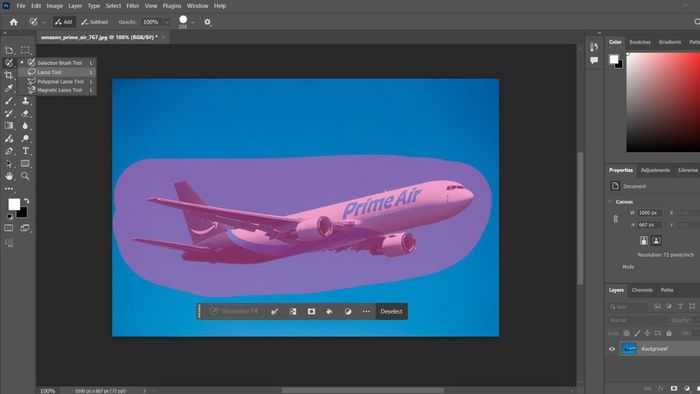Screen dimensions: 700x394
Task: Toggle Quick Mask mode icon
Action: 9,228
